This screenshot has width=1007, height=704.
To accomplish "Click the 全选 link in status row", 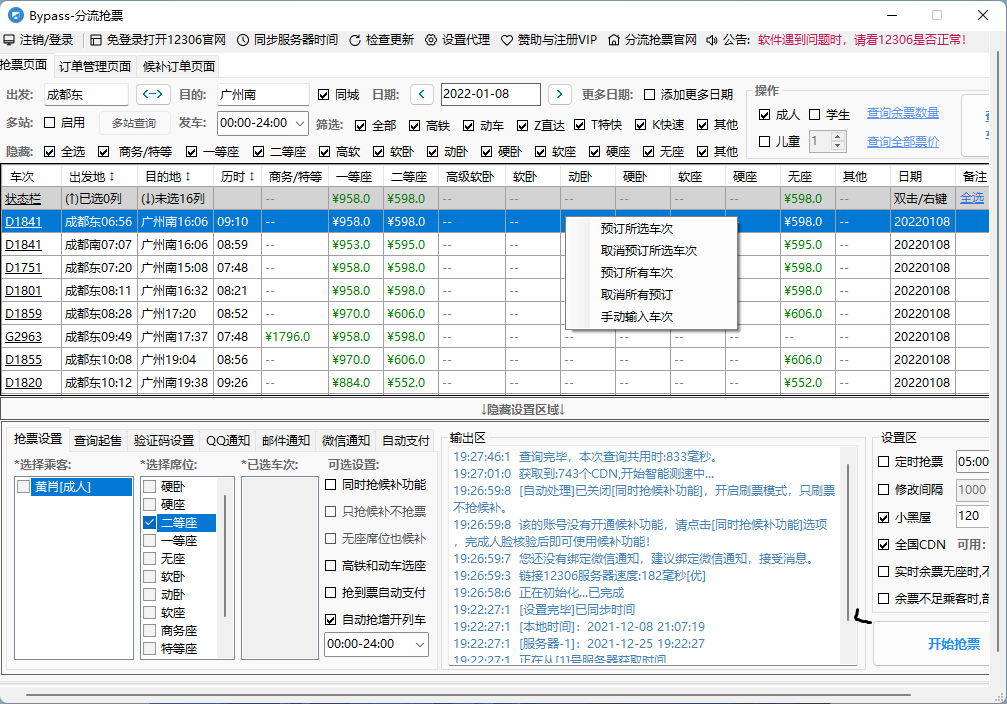I will (x=972, y=198).
